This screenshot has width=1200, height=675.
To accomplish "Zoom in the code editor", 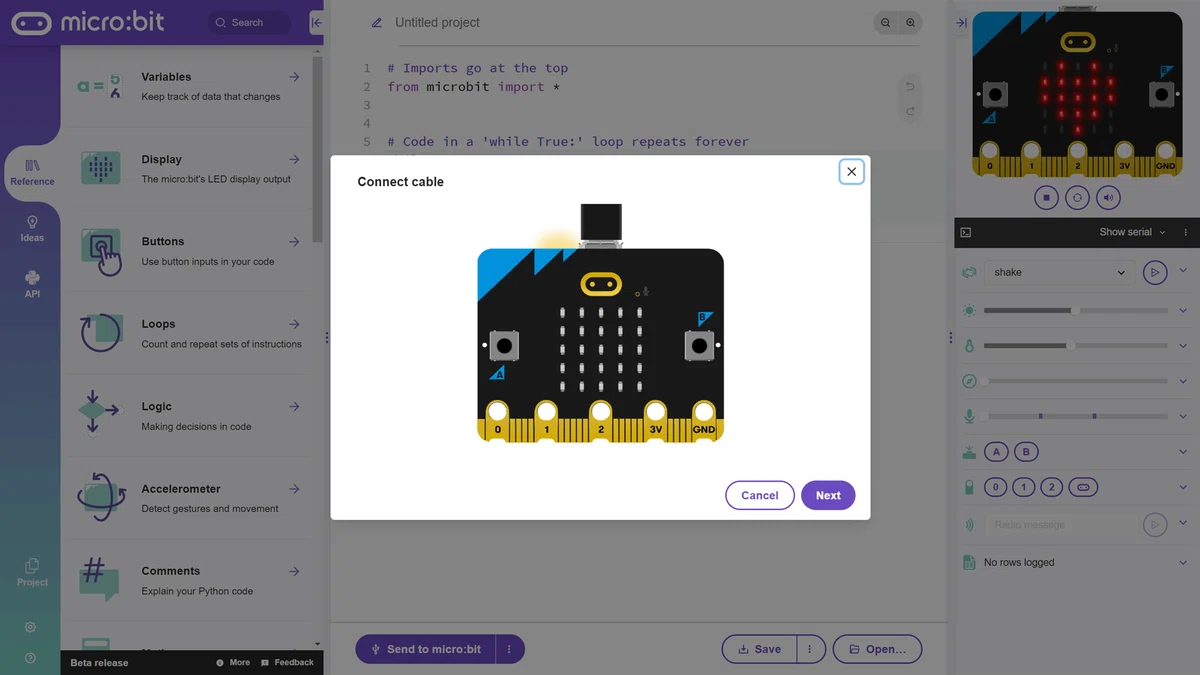I will [910, 22].
